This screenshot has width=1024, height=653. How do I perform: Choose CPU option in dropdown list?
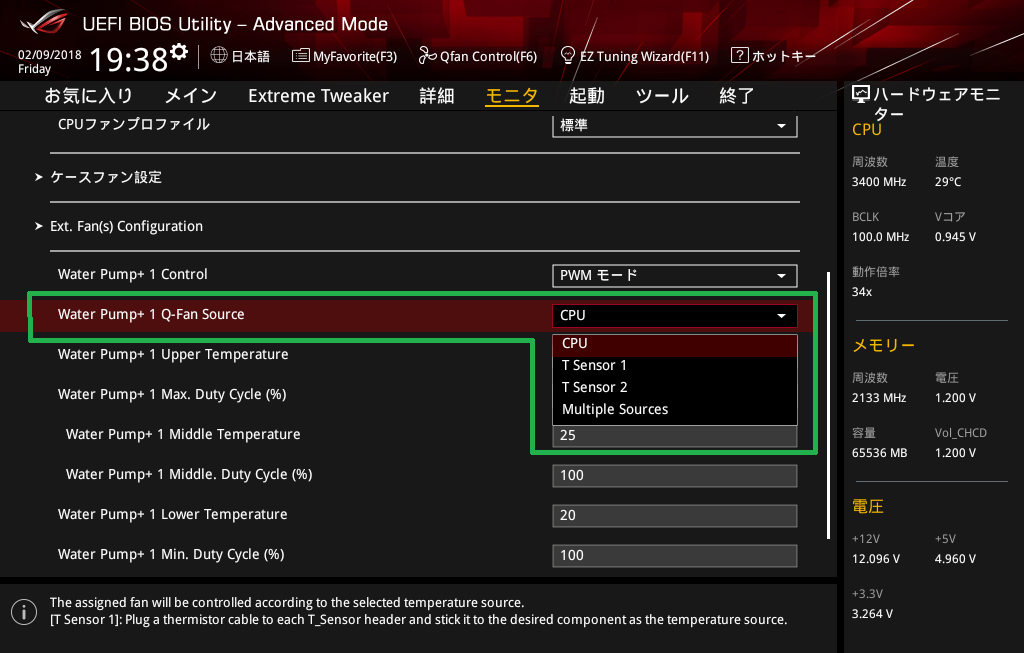(x=675, y=343)
